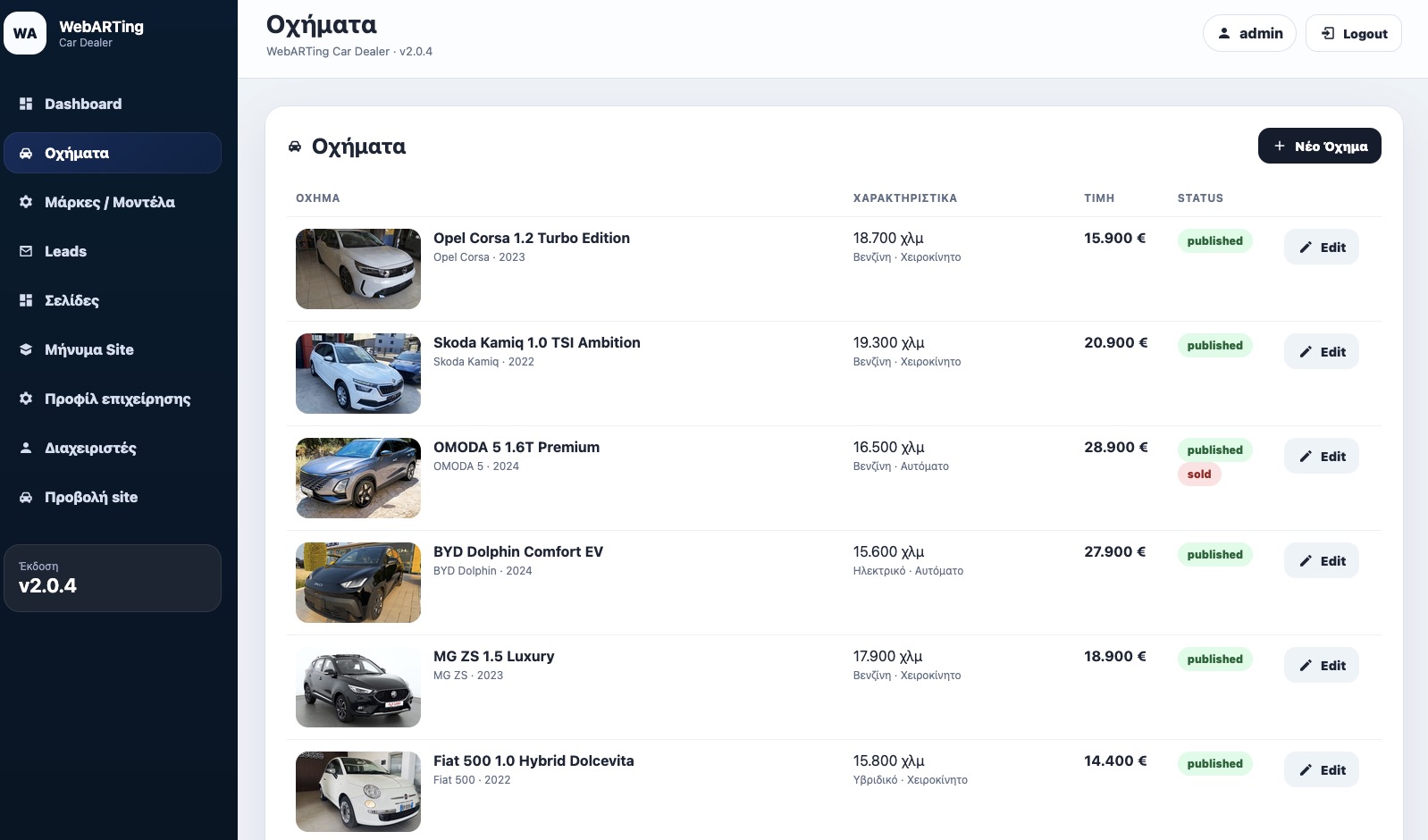Image resolution: width=1428 pixels, height=840 pixels.
Task: Add a new vehicle with Νέο Όχημα
Action: tap(1319, 146)
